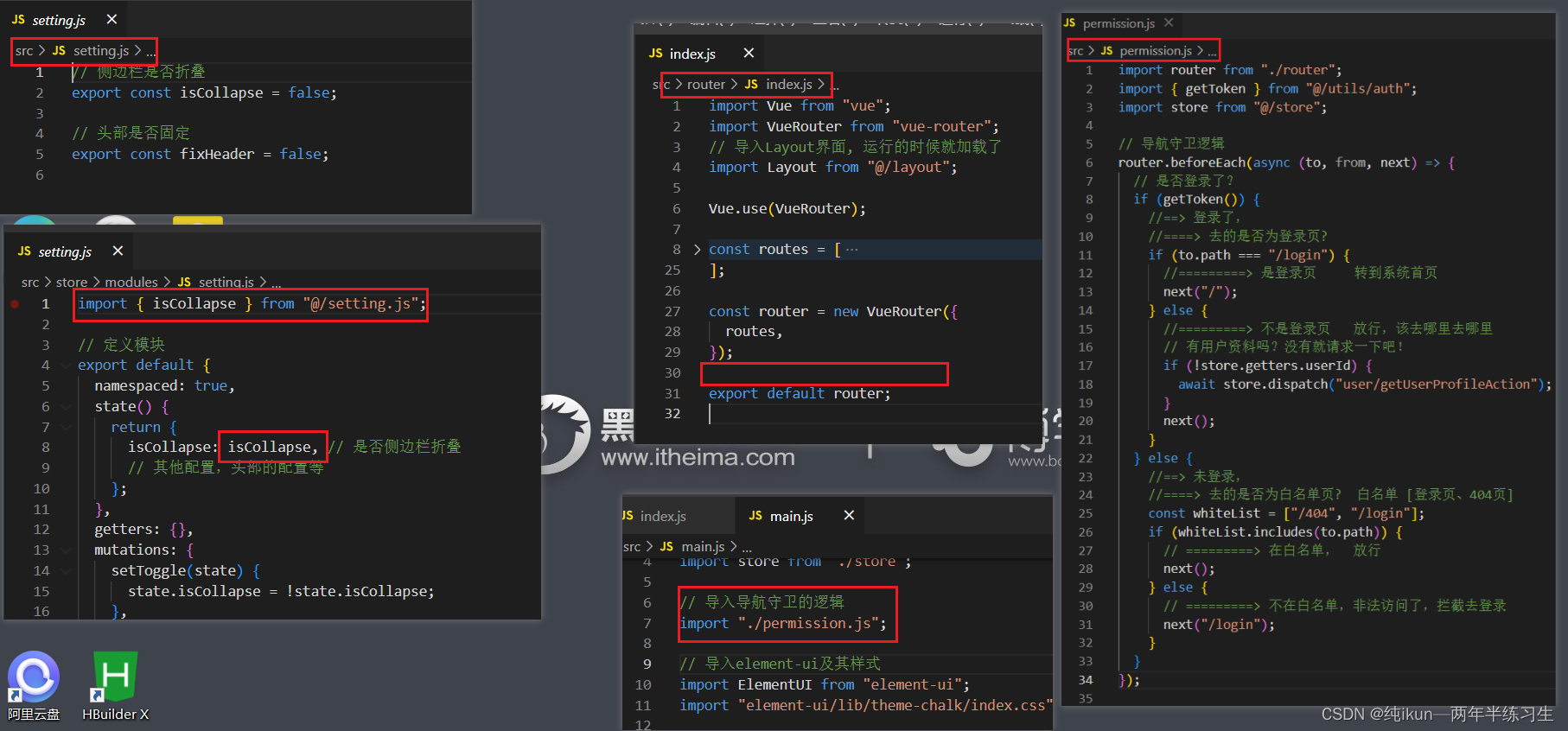The width and height of the screenshot is (1568, 731).
Task: Click line 'import { isCollapse } from "@/setting.js";'
Action: pyautogui.click(x=252, y=303)
